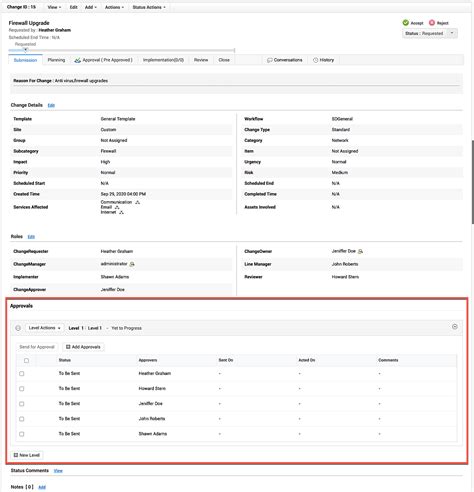Open the History tab
474x492 pixels.
coord(323,60)
